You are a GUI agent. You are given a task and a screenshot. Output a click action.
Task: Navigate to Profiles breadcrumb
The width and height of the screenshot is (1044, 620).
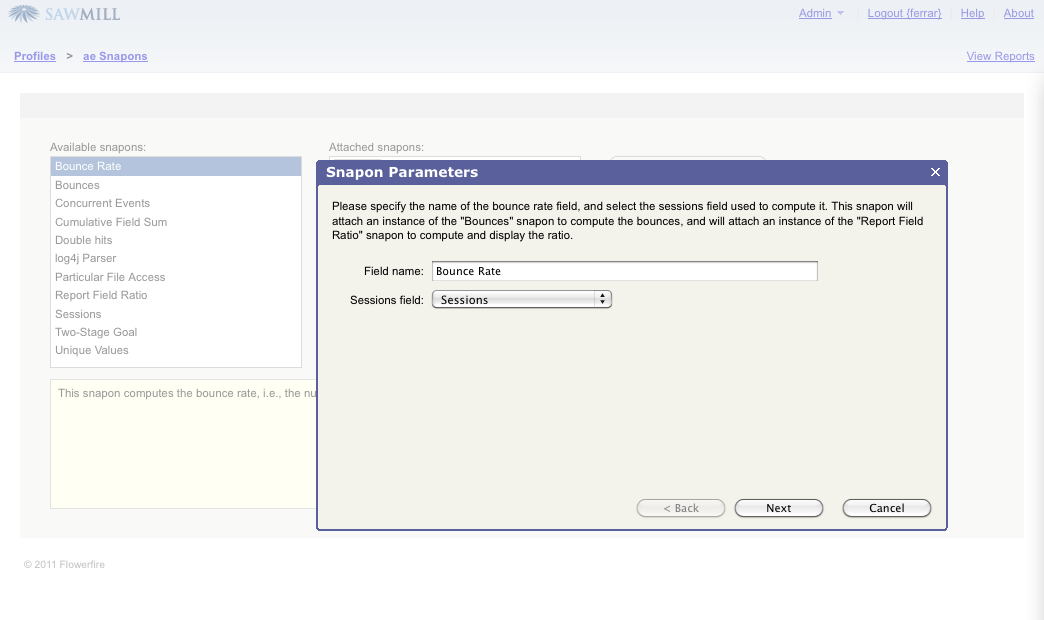pos(35,56)
